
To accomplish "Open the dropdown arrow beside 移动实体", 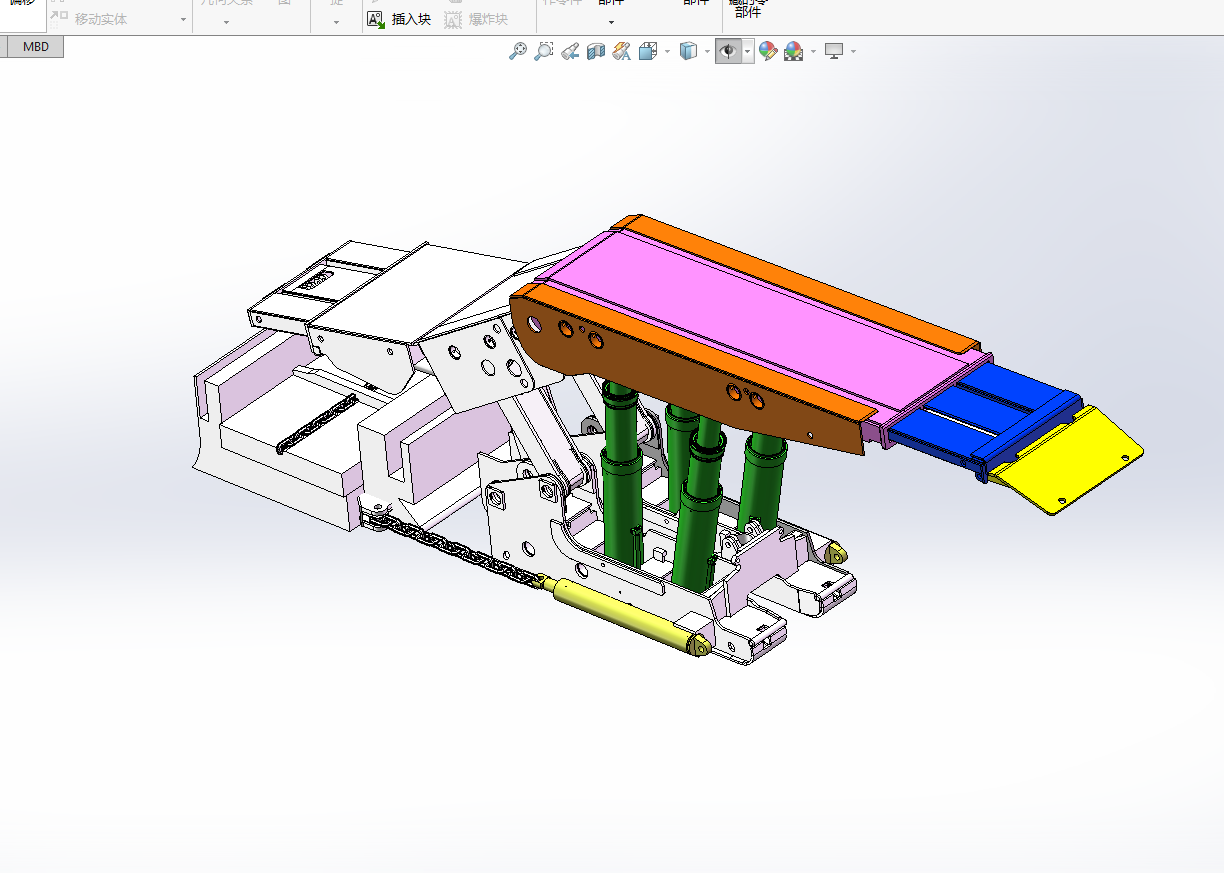I will 183,20.
